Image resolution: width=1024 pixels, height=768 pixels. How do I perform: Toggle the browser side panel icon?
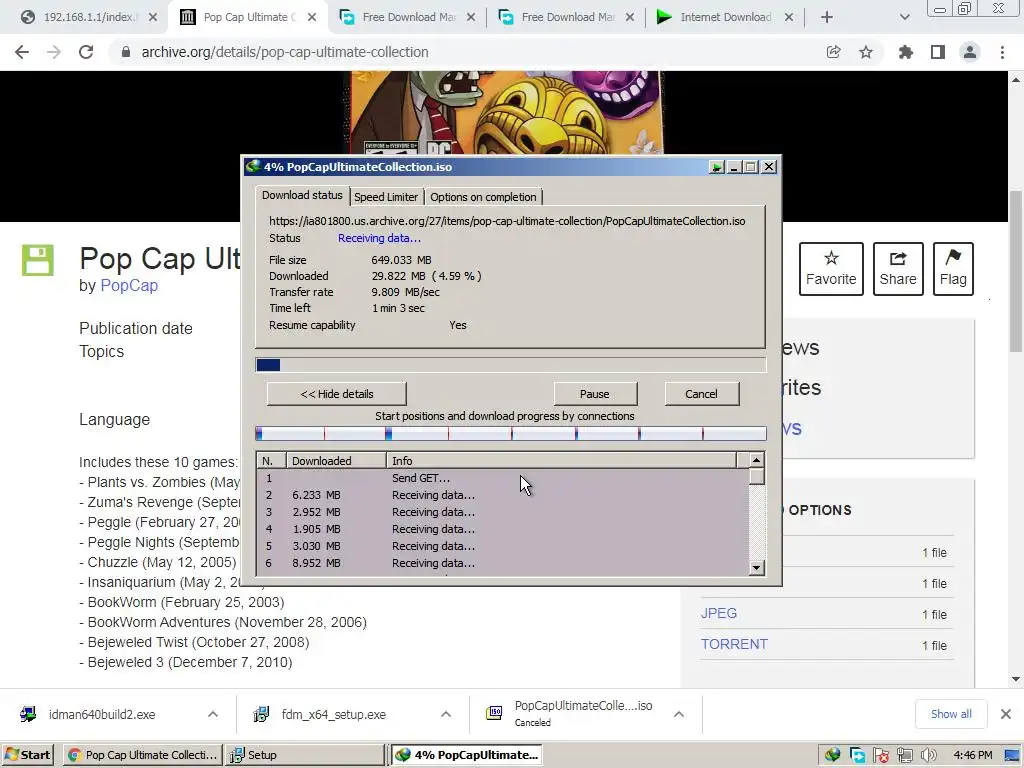pyautogui.click(x=938, y=52)
